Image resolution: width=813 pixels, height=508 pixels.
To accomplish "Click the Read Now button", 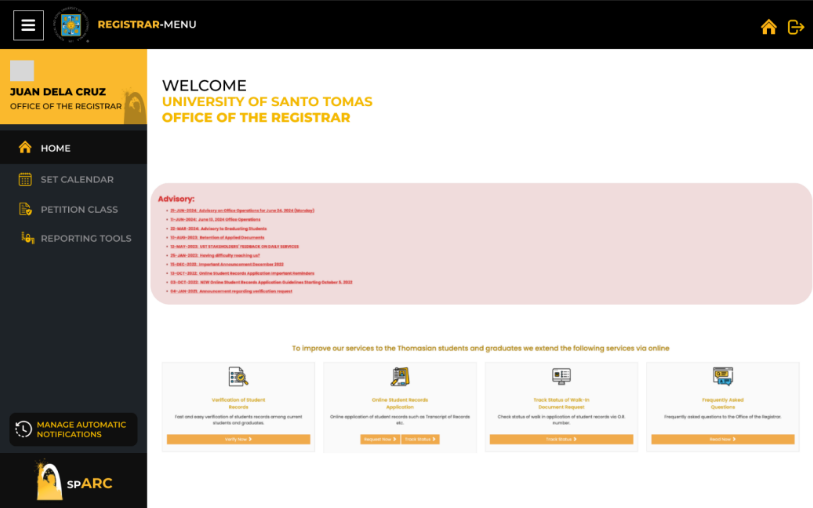I will coord(723,439).
